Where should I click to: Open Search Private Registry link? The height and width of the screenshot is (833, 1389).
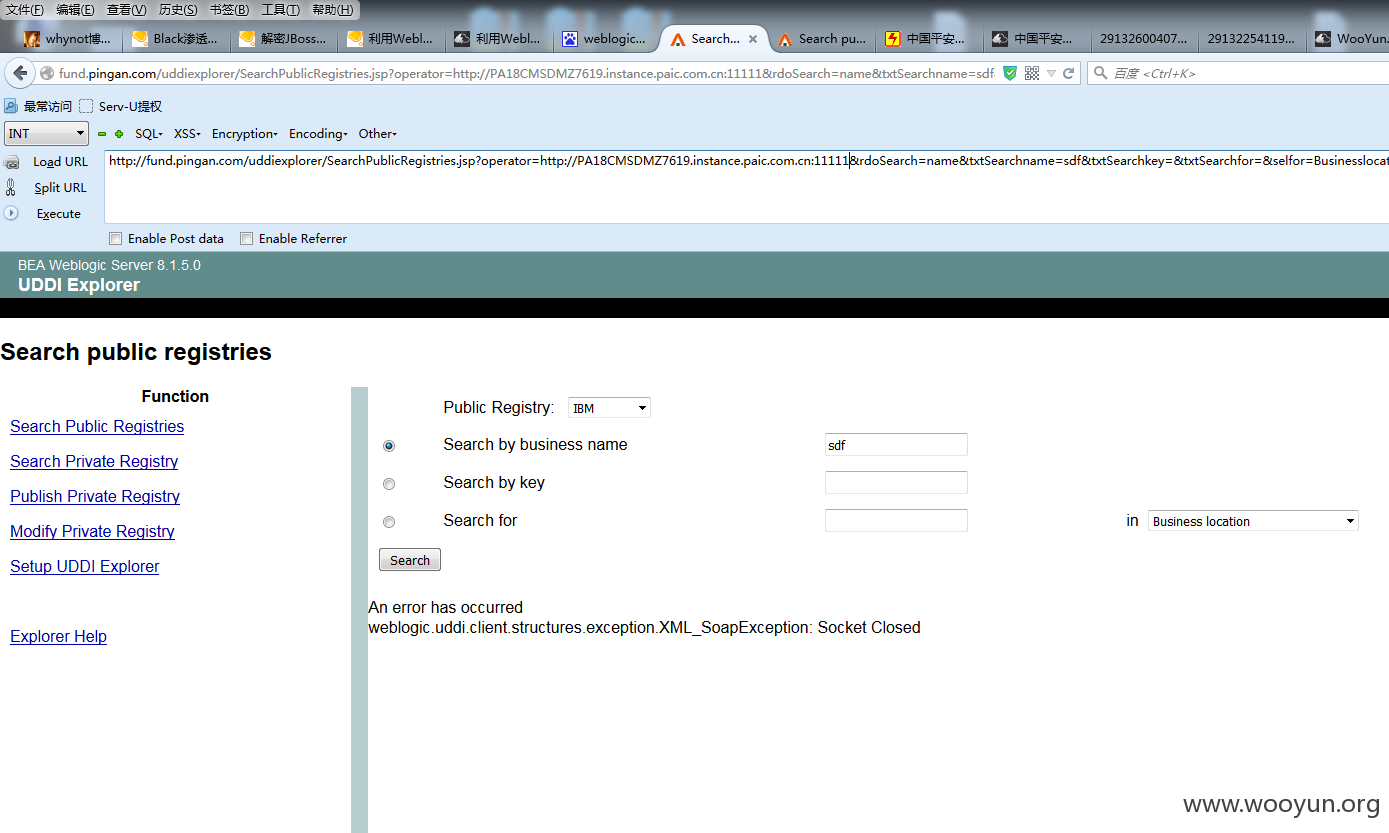[x=94, y=461]
